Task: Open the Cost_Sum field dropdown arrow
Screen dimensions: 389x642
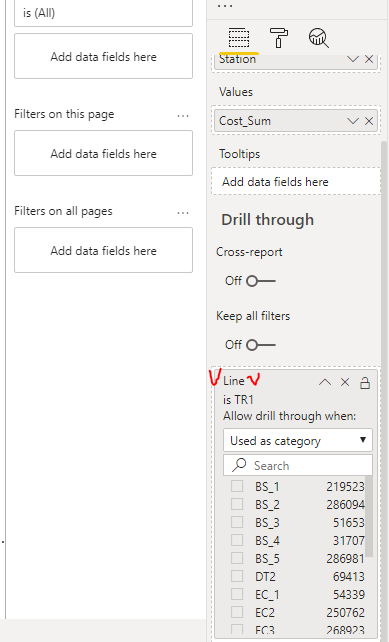Action: pos(353,121)
